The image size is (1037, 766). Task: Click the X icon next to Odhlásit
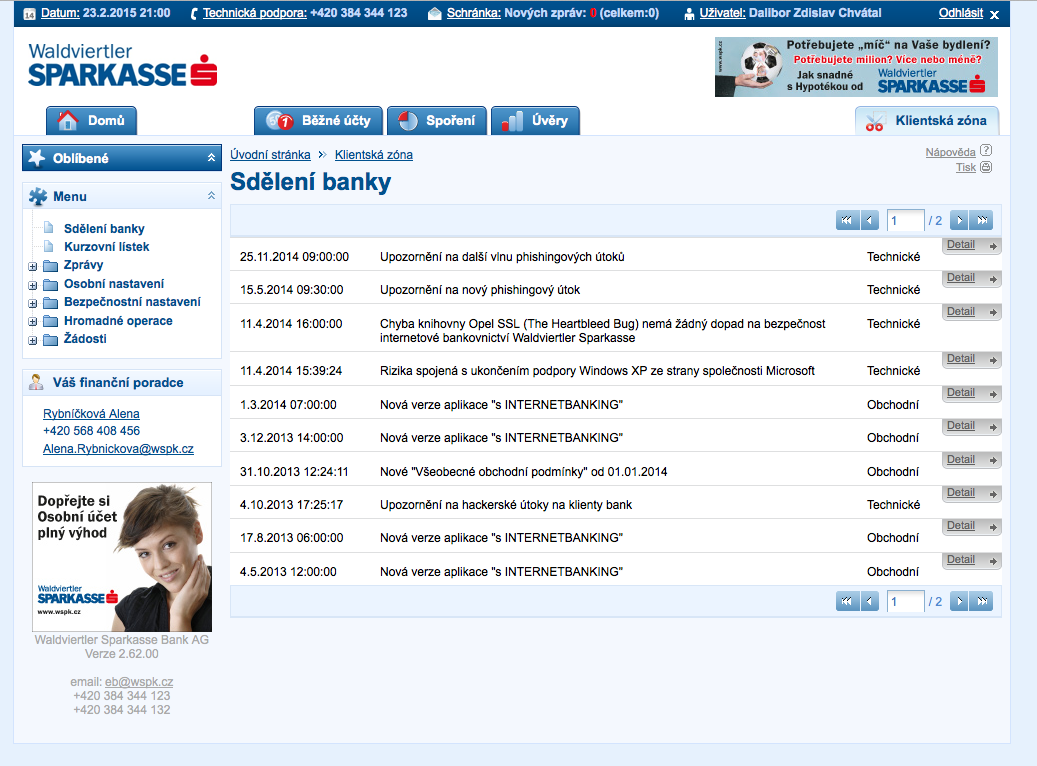[x=994, y=15]
